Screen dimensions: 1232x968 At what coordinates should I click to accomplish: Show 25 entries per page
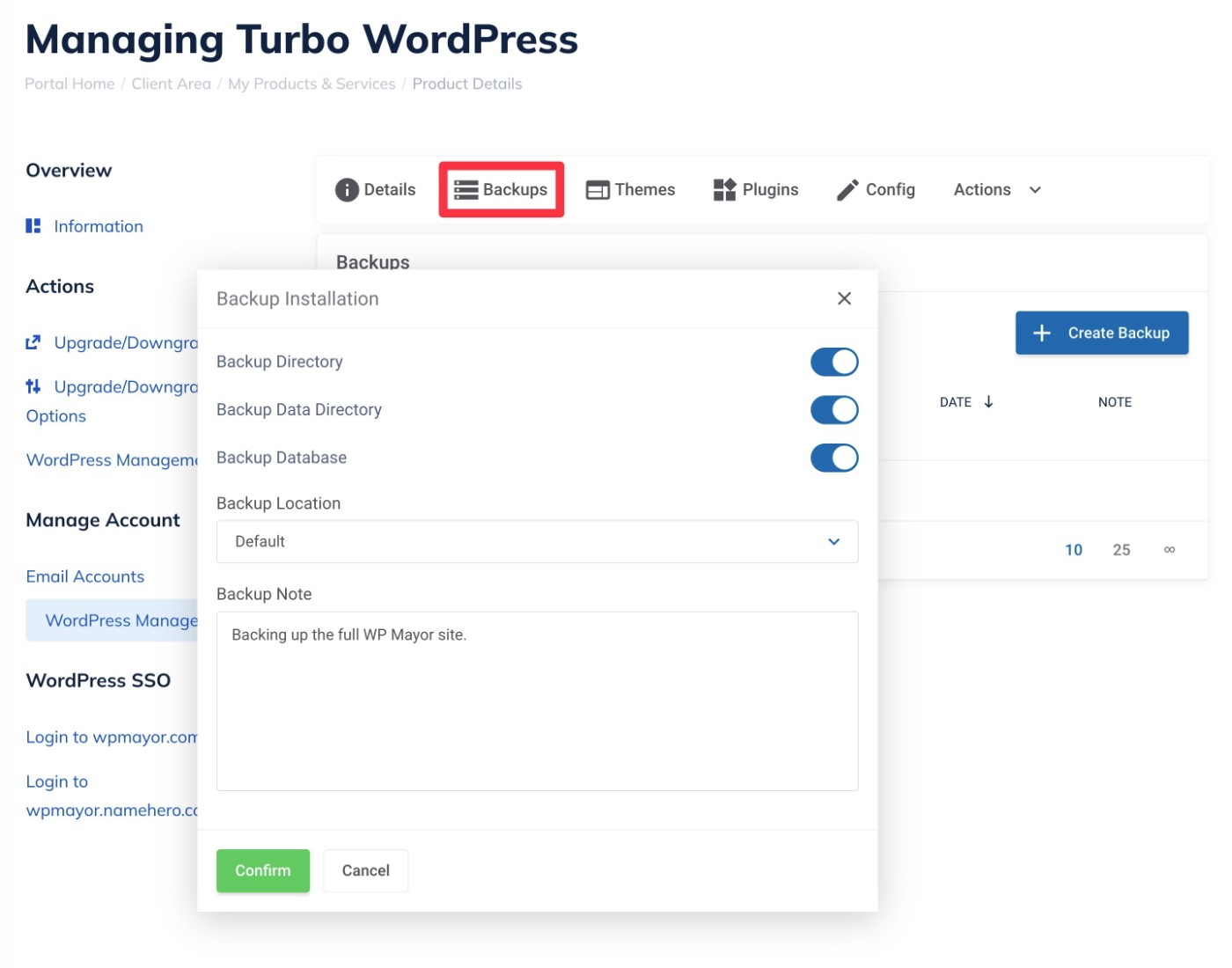1121,550
